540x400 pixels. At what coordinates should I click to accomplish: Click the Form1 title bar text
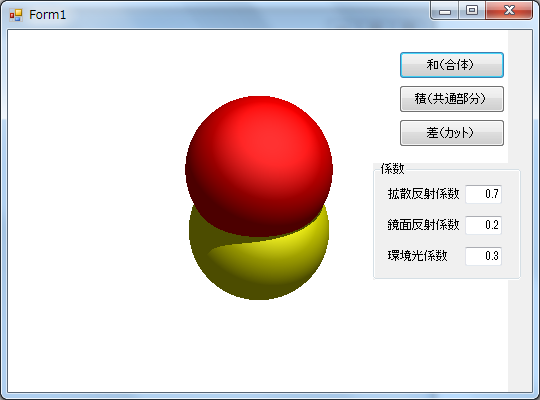(48, 15)
